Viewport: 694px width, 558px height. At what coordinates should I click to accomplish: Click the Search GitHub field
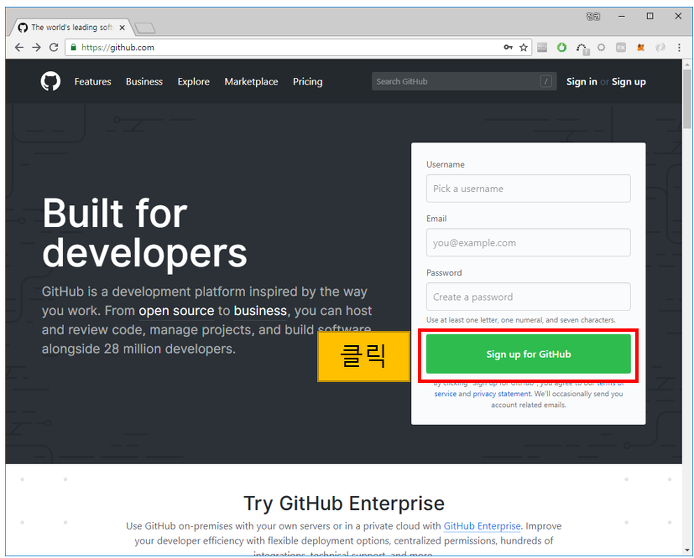click(x=464, y=81)
